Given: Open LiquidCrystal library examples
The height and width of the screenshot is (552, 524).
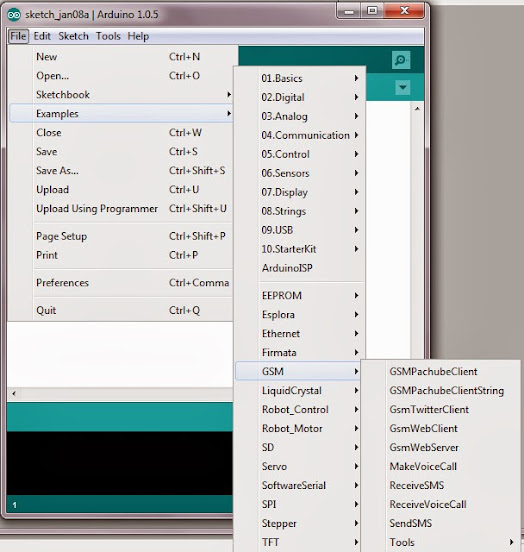Looking at the screenshot, I should (x=299, y=391).
